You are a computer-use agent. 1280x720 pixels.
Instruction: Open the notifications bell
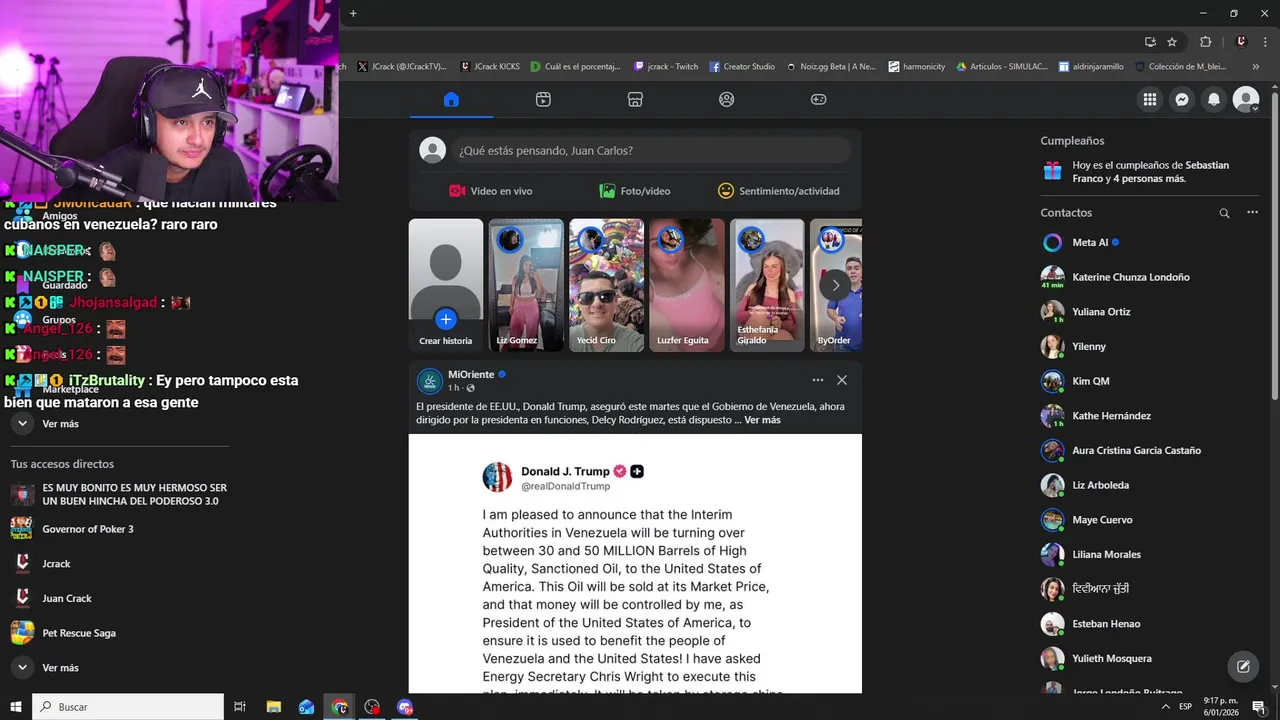[1214, 99]
